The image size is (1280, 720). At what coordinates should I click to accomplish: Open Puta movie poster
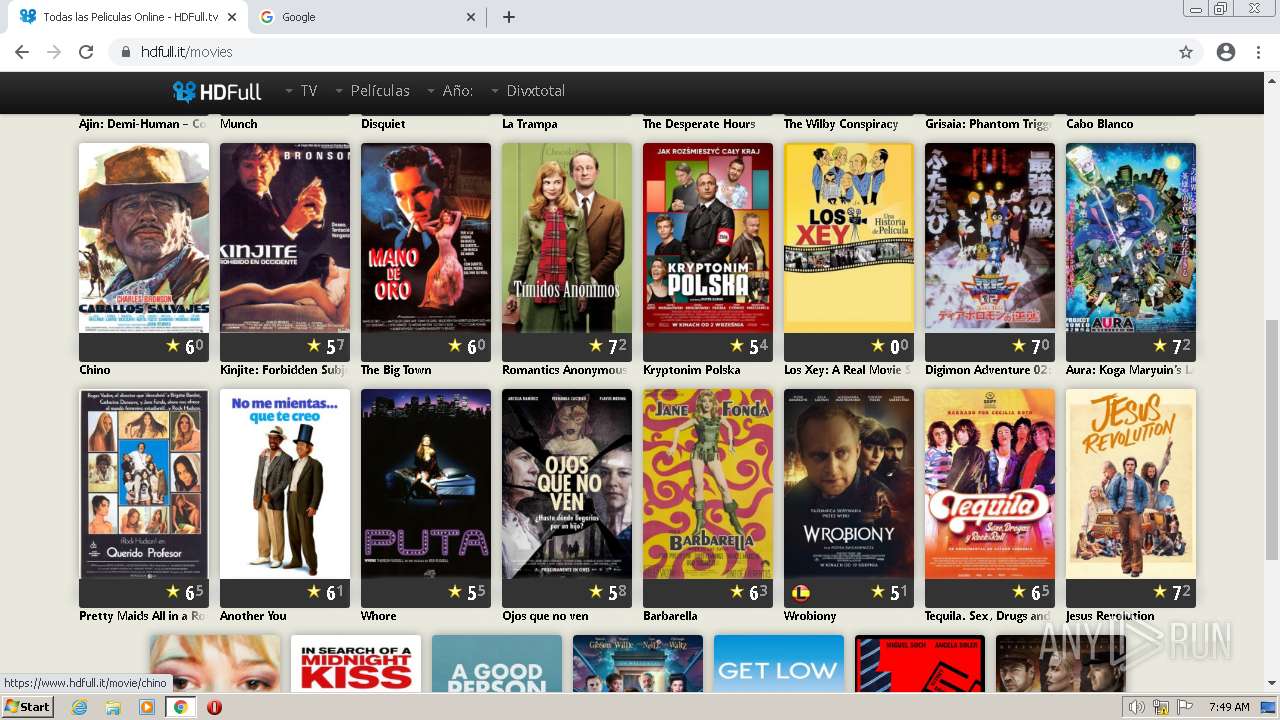426,484
